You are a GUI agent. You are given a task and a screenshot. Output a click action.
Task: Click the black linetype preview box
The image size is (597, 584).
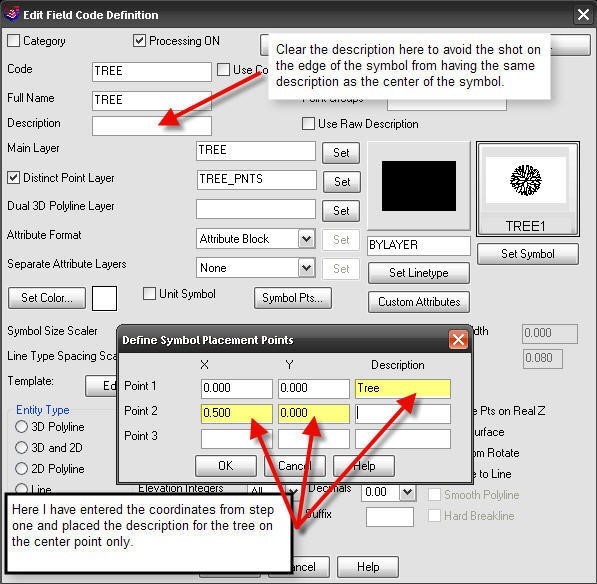point(418,186)
